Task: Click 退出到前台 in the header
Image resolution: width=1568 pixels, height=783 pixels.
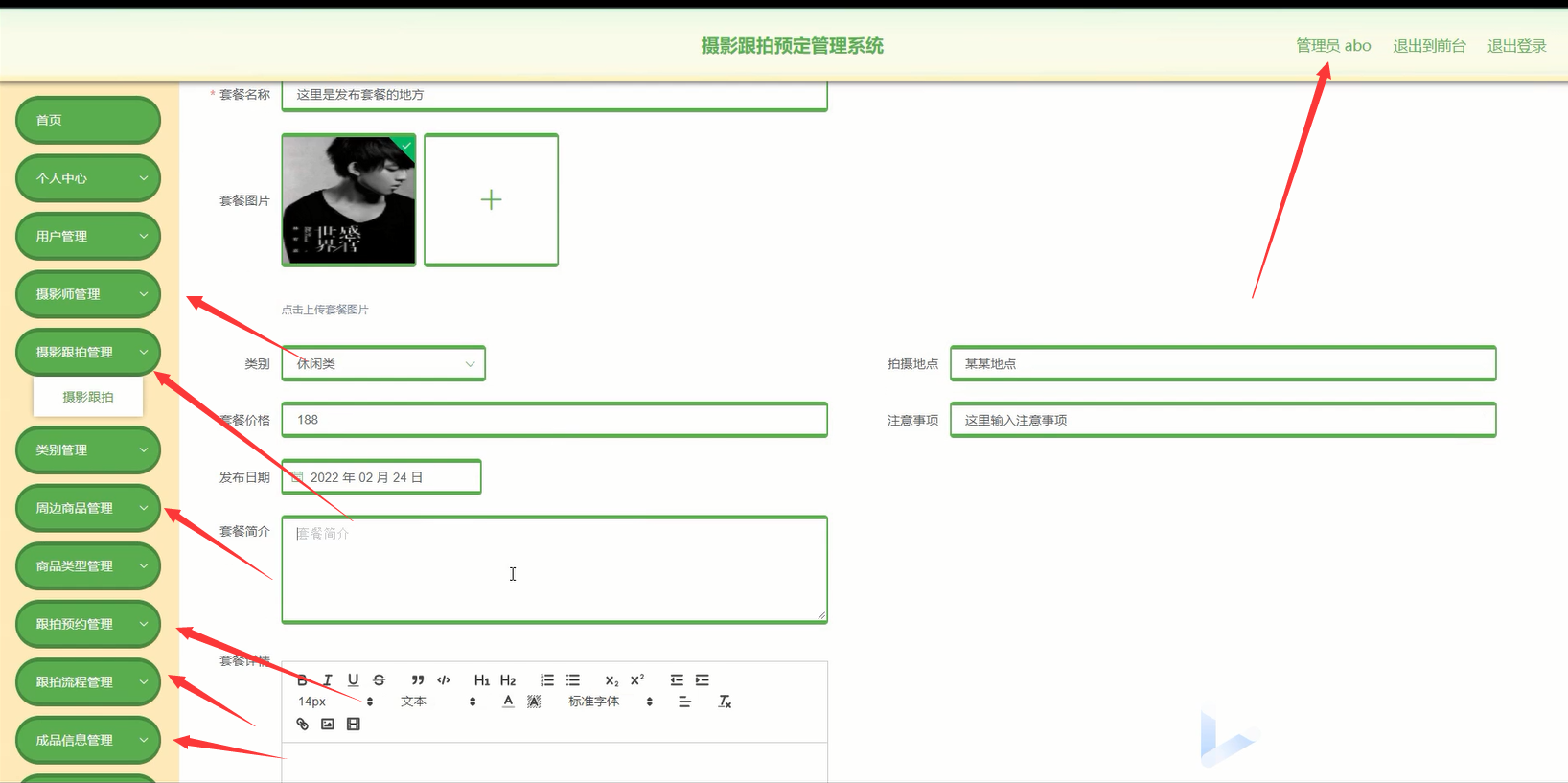Action: [1429, 45]
